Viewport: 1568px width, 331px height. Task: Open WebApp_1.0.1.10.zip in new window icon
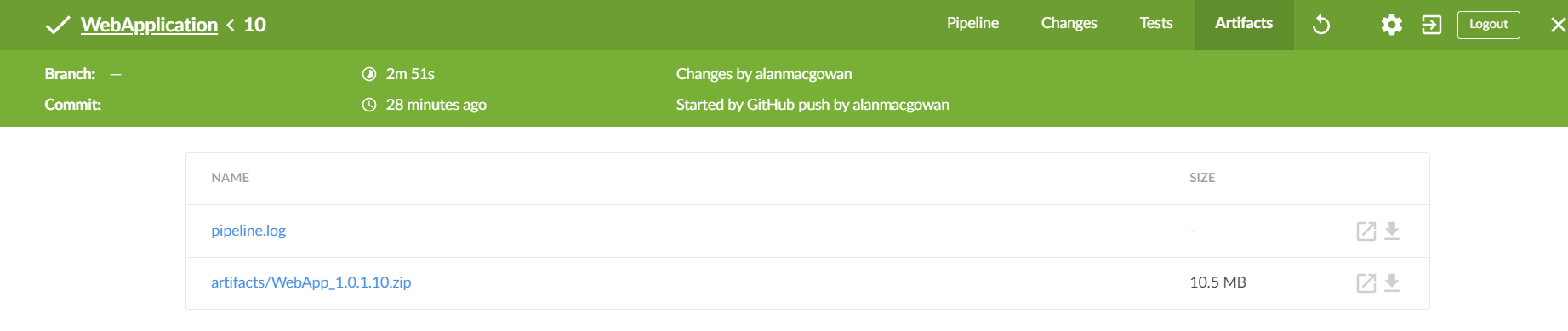click(x=1366, y=282)
